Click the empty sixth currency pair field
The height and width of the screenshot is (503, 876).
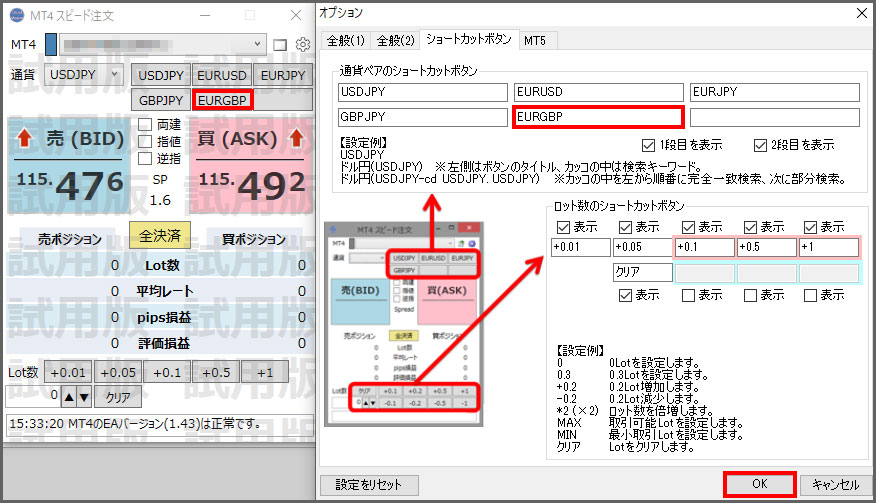775,117
